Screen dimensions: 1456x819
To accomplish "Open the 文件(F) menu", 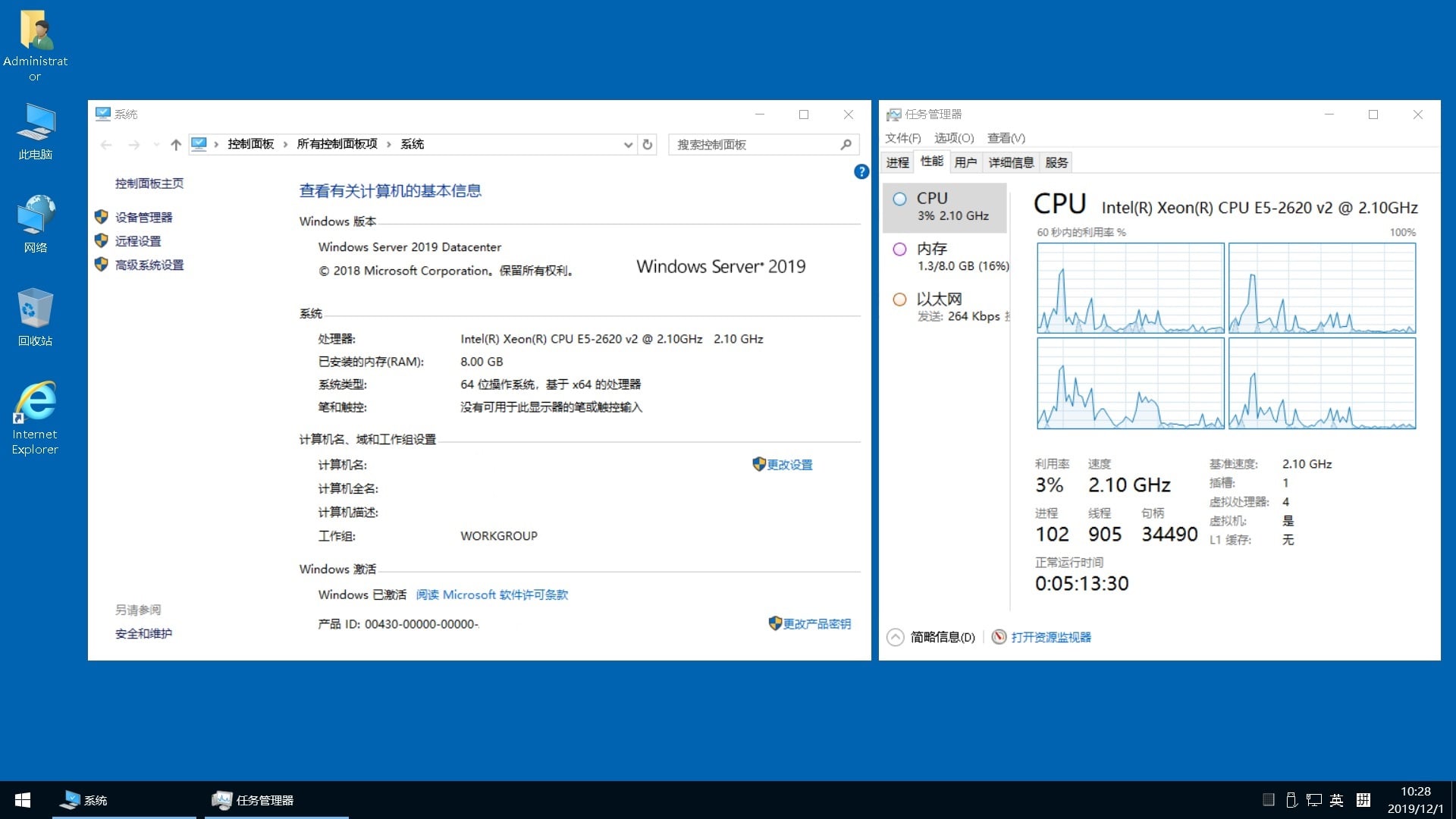I will click(902, 138).
